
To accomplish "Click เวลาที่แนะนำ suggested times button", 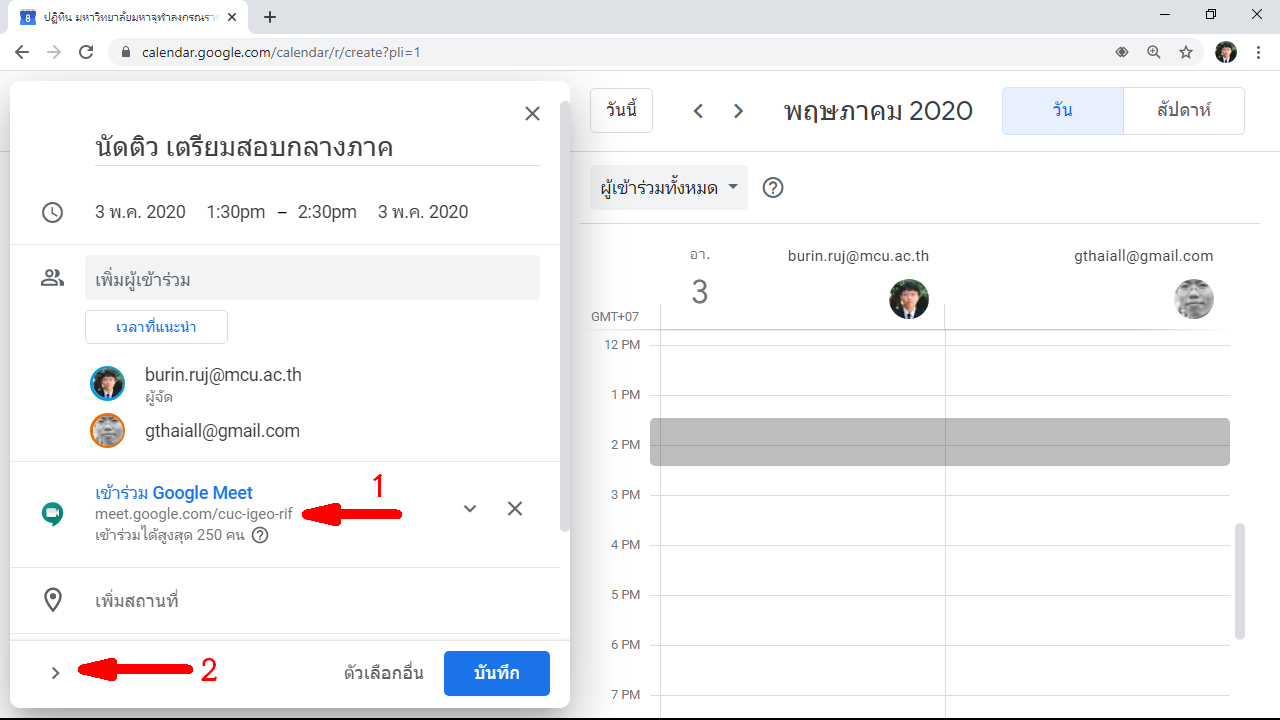I will click(156, 327).
